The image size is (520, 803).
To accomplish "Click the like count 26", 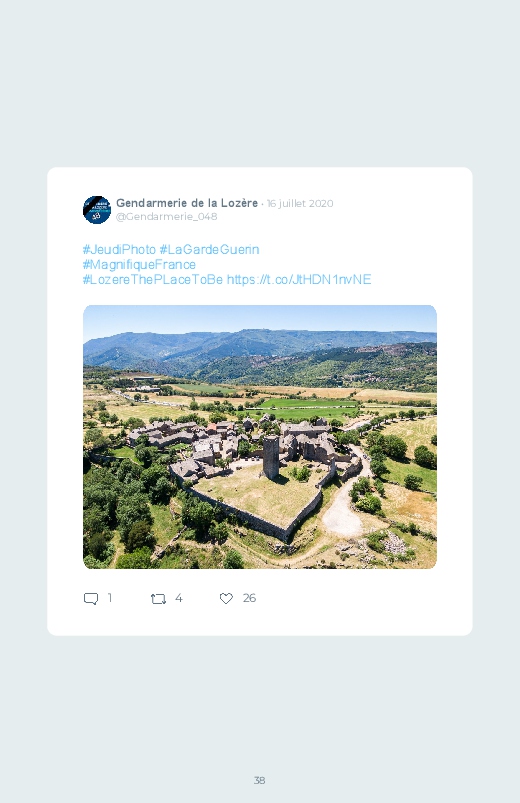I will (x=249, y=598).
